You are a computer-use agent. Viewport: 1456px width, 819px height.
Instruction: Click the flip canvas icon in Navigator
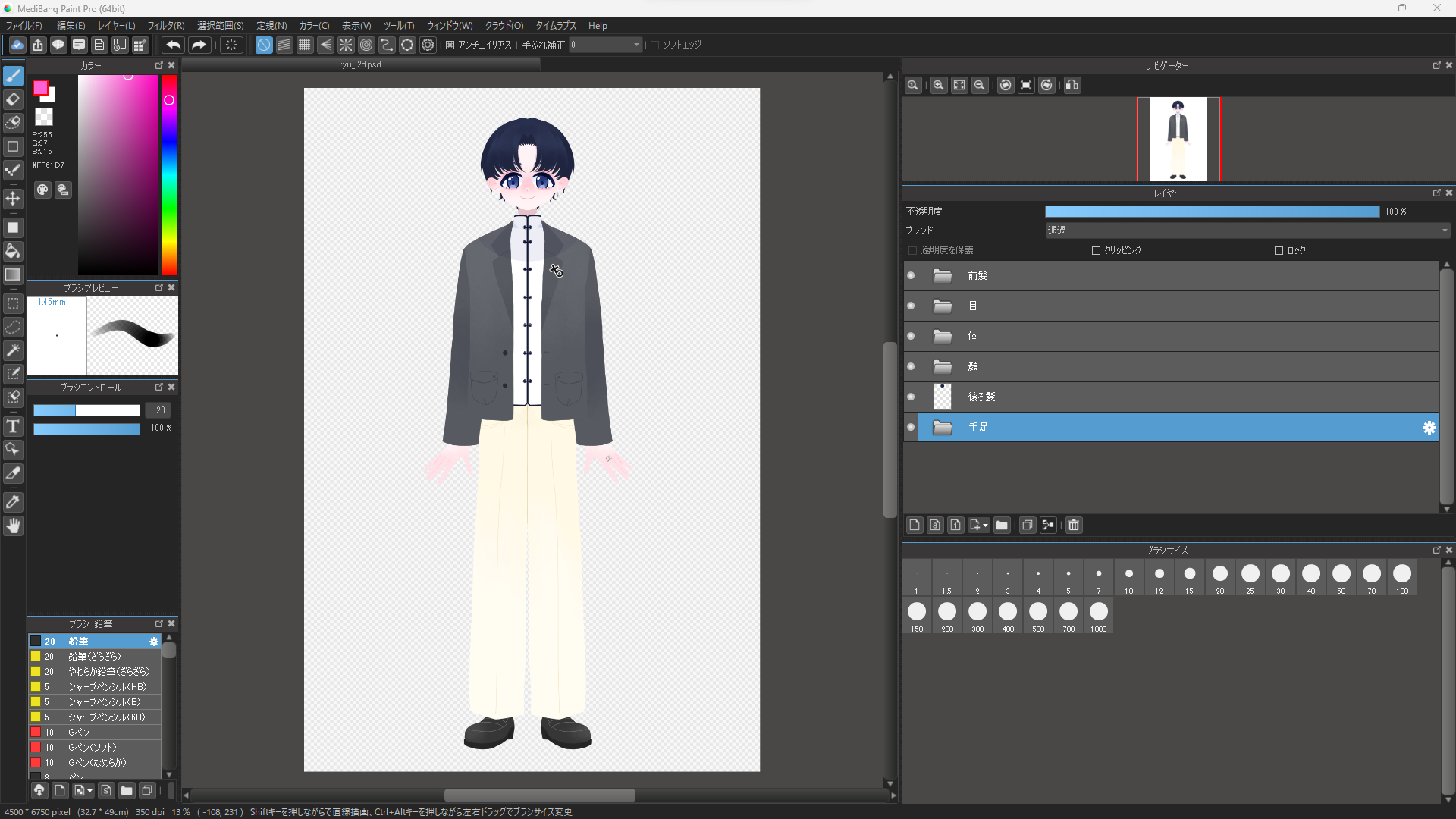[x=1072, y=85]
